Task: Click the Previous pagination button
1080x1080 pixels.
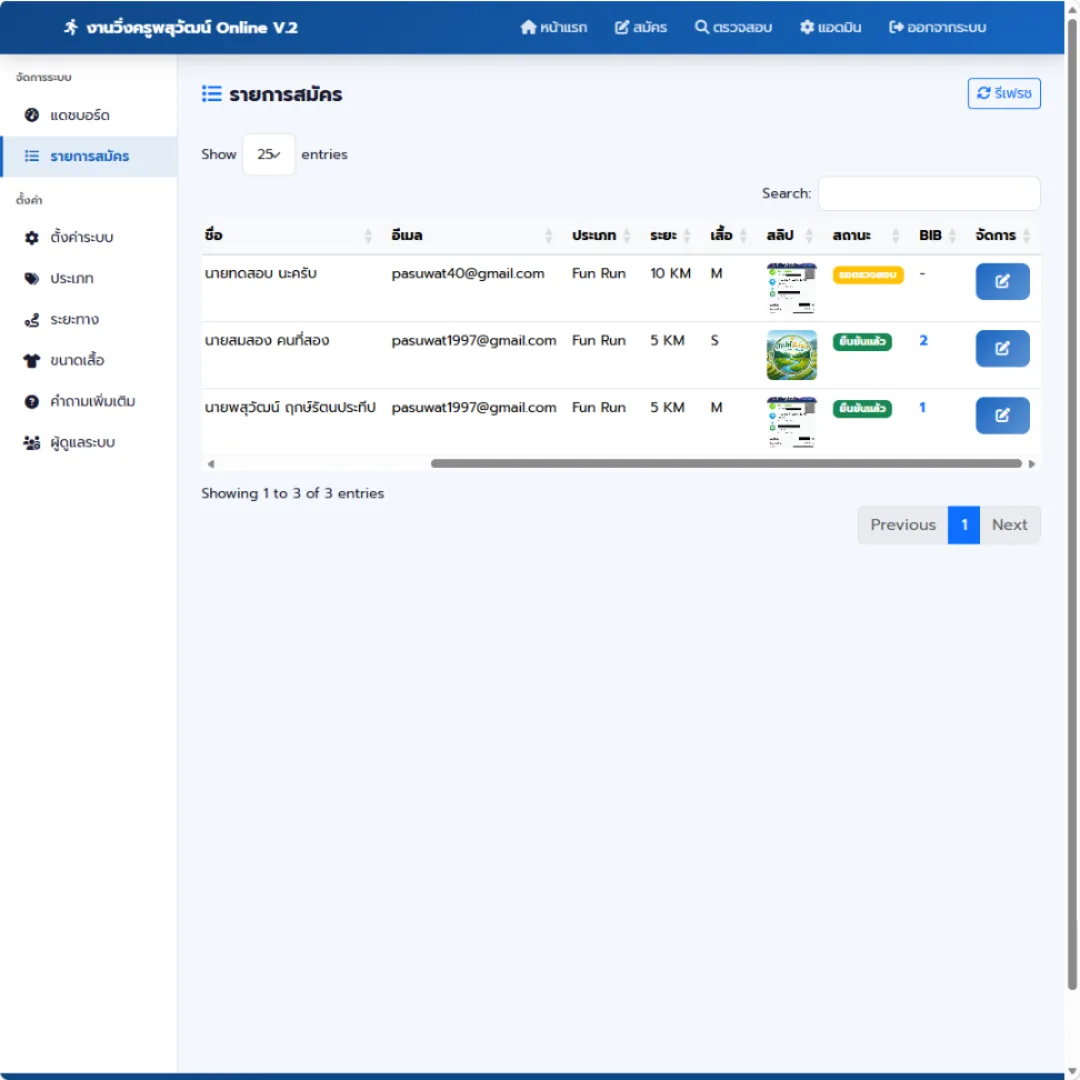Action: (902, 525)
